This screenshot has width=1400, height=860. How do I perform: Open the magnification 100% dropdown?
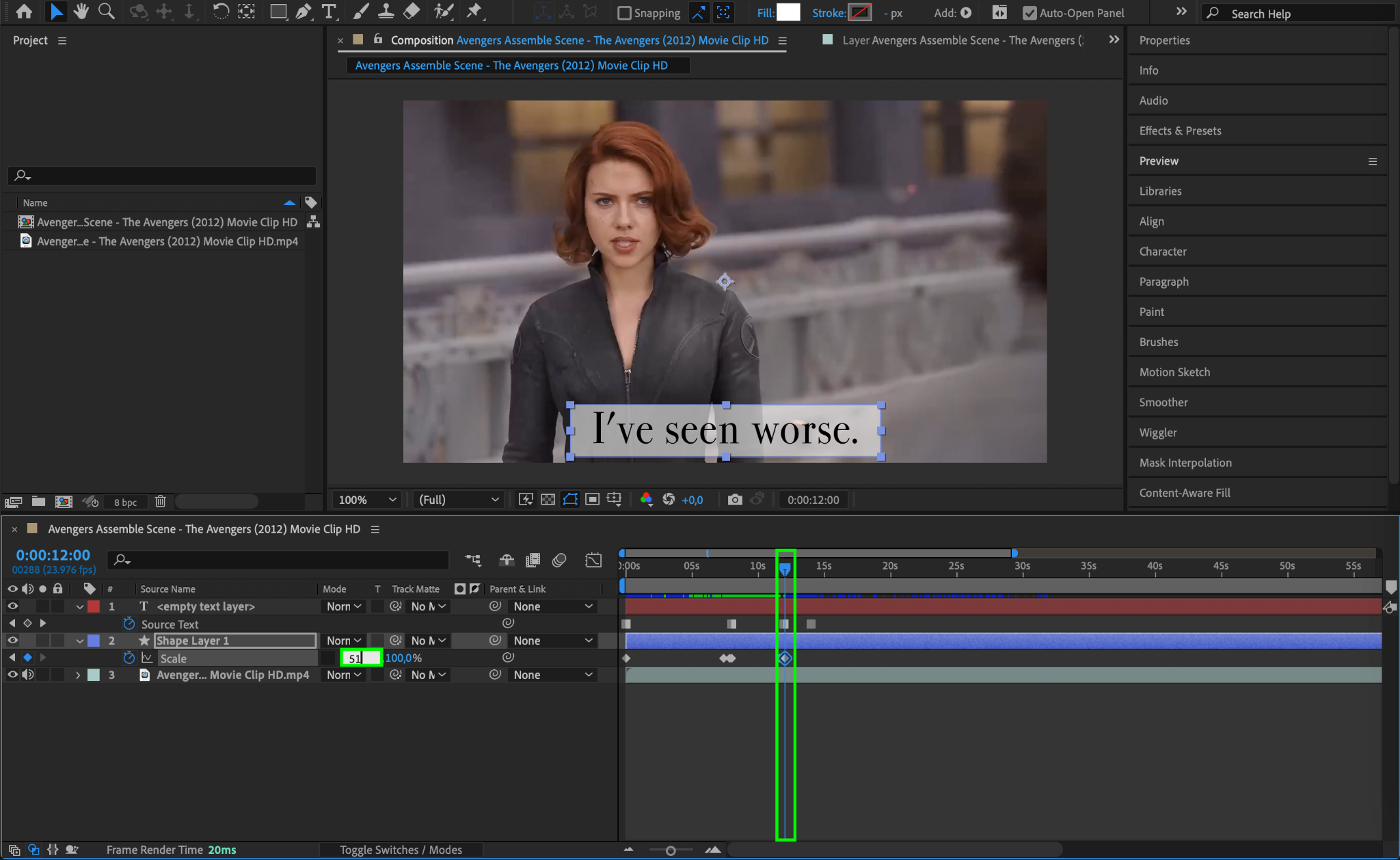coord(367,500)
